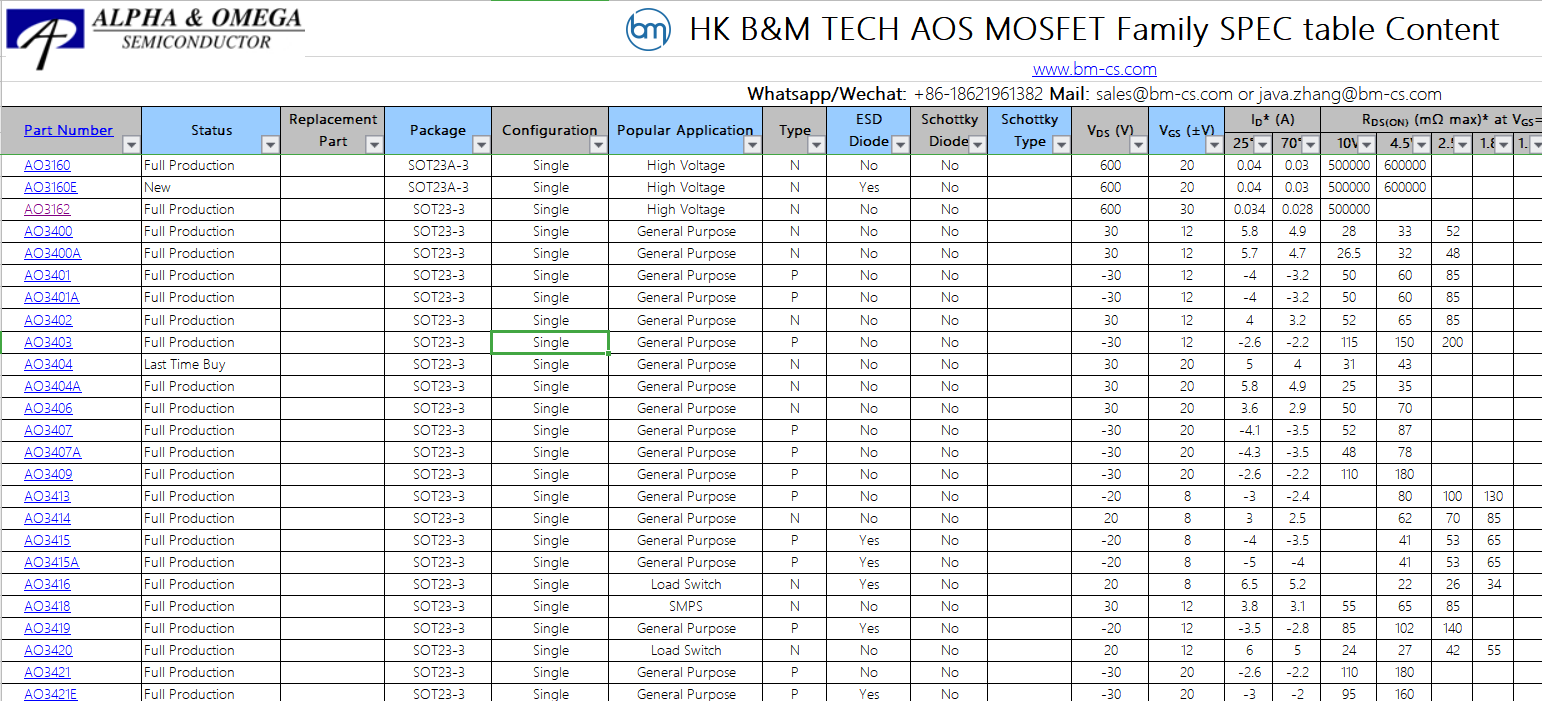Open the AO3162 part link
1542x701 pixels.
(x=47, y=209)
